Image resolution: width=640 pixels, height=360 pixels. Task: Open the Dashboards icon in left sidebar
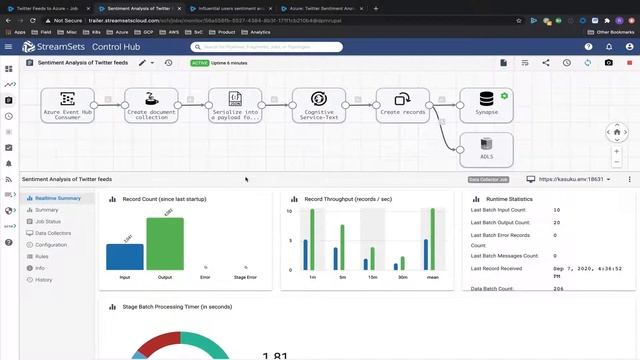[9, 69]
